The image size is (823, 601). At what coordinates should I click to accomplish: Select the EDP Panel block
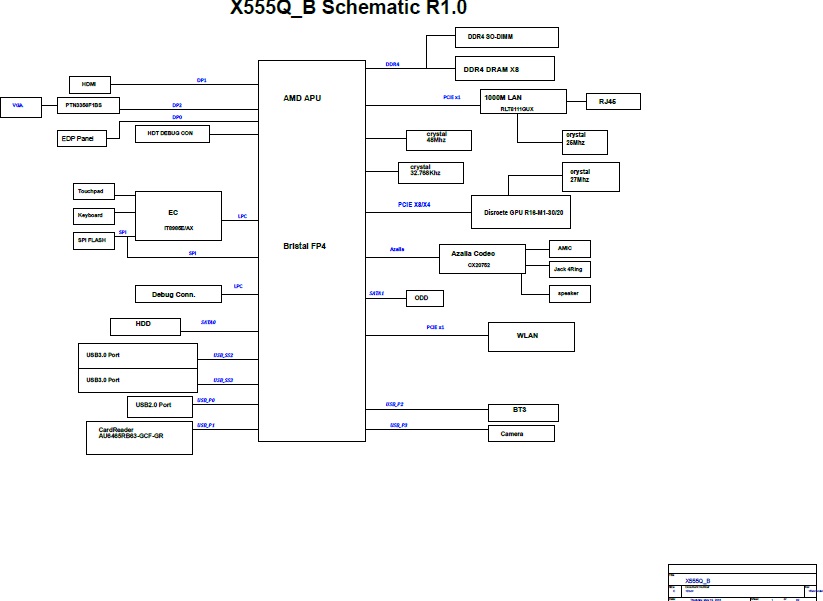click(82, 139)
